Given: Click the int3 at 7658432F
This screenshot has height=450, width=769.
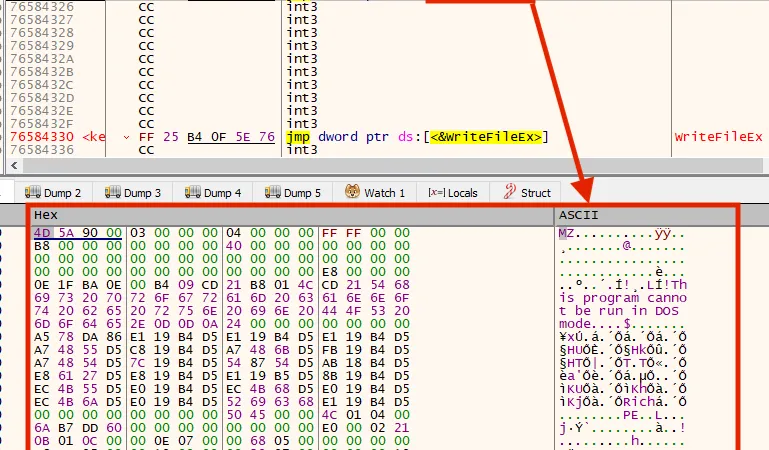Looking at the screenshot, I should (x=302, y=124).
